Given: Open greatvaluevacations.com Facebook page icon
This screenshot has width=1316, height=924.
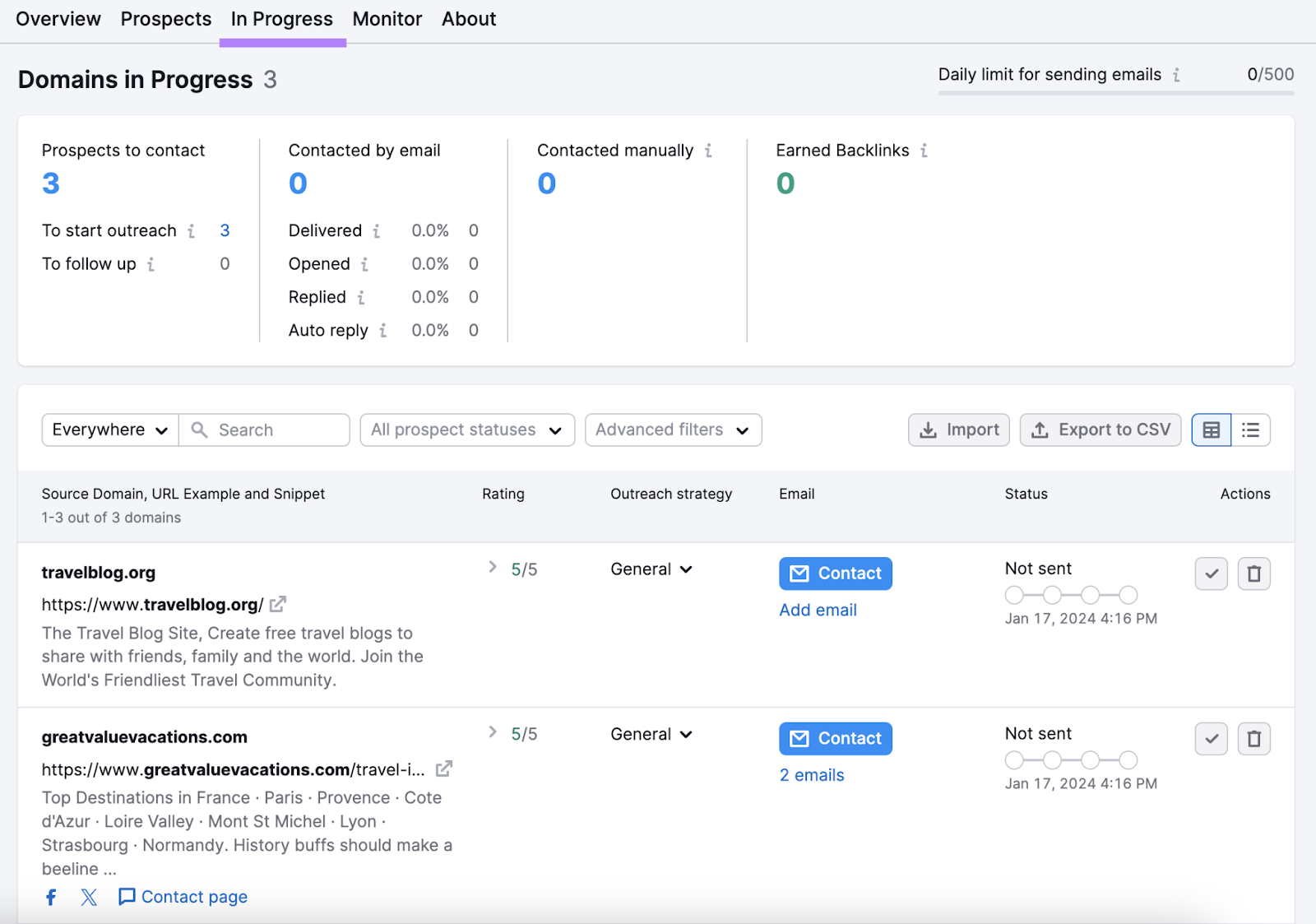Looking at the screenshot, I should click(x=51, y=897).
